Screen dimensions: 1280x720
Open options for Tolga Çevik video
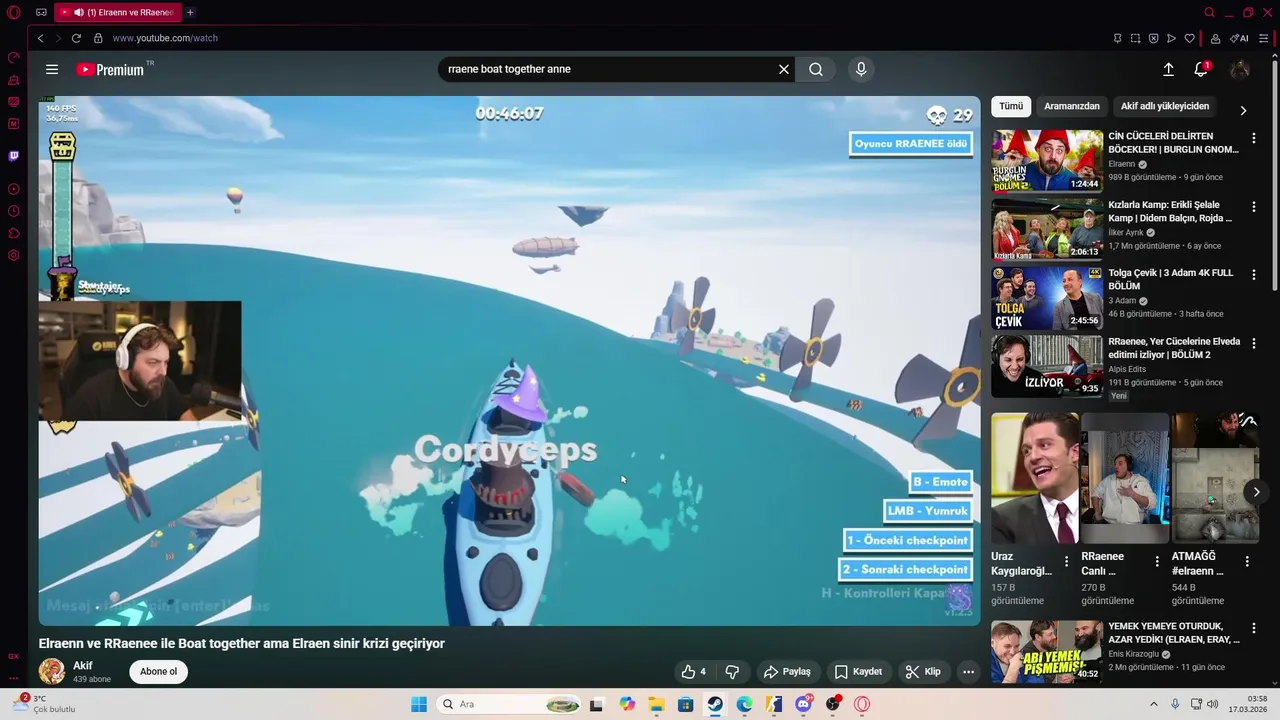point(1253,274)
